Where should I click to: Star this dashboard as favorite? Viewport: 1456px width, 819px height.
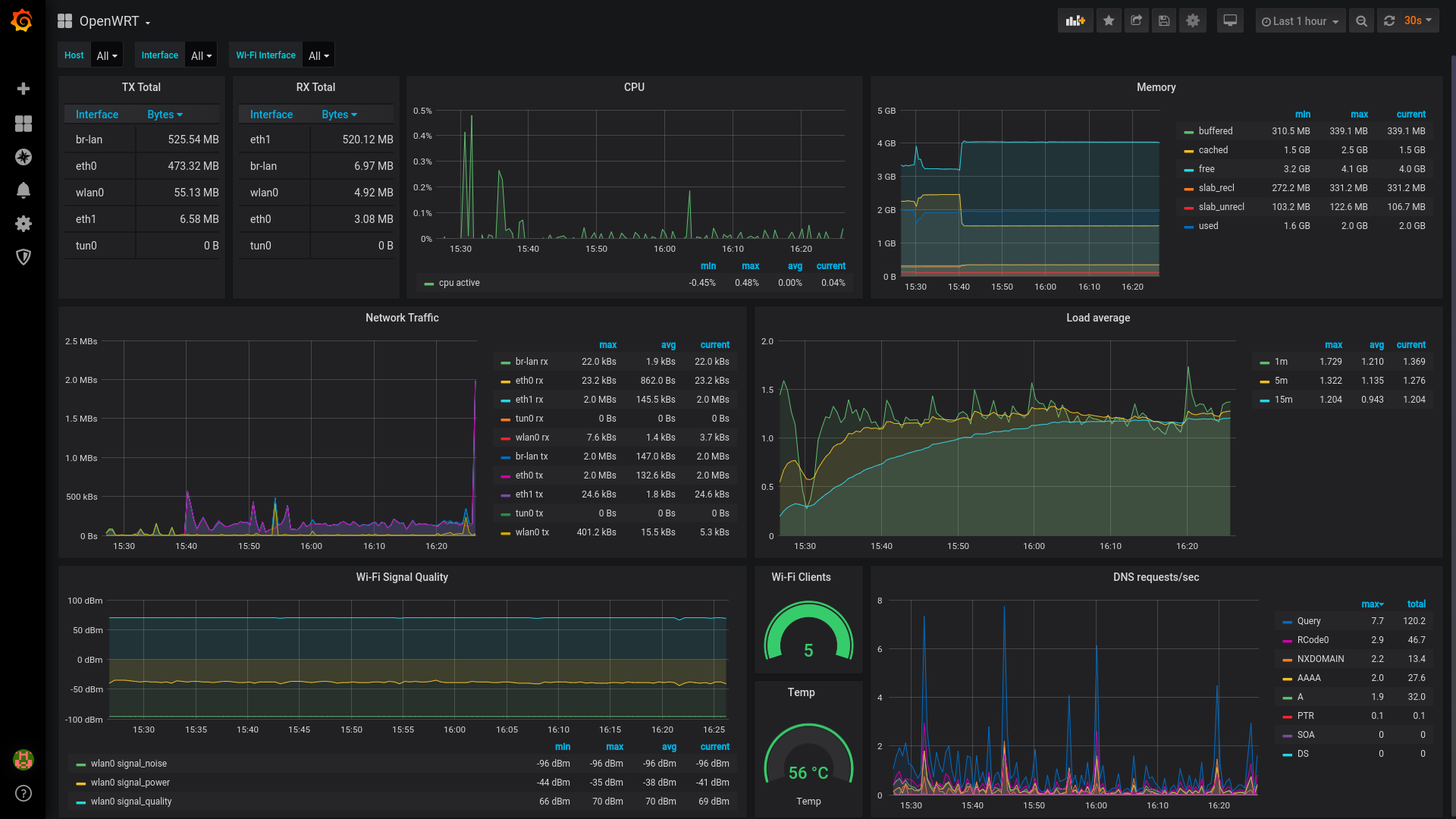click(x=1109, y=21)
